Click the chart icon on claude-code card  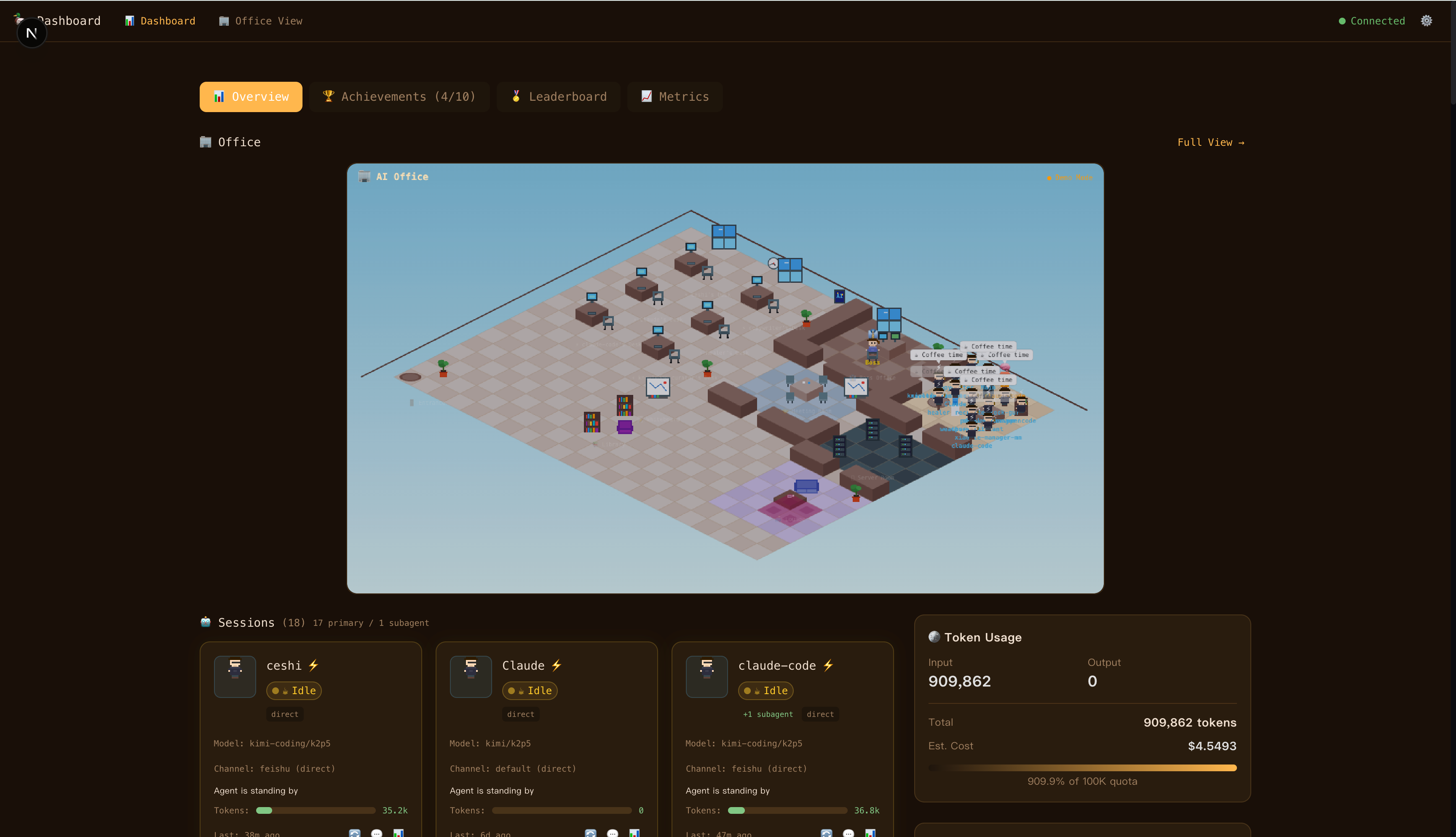pos(870,833)
